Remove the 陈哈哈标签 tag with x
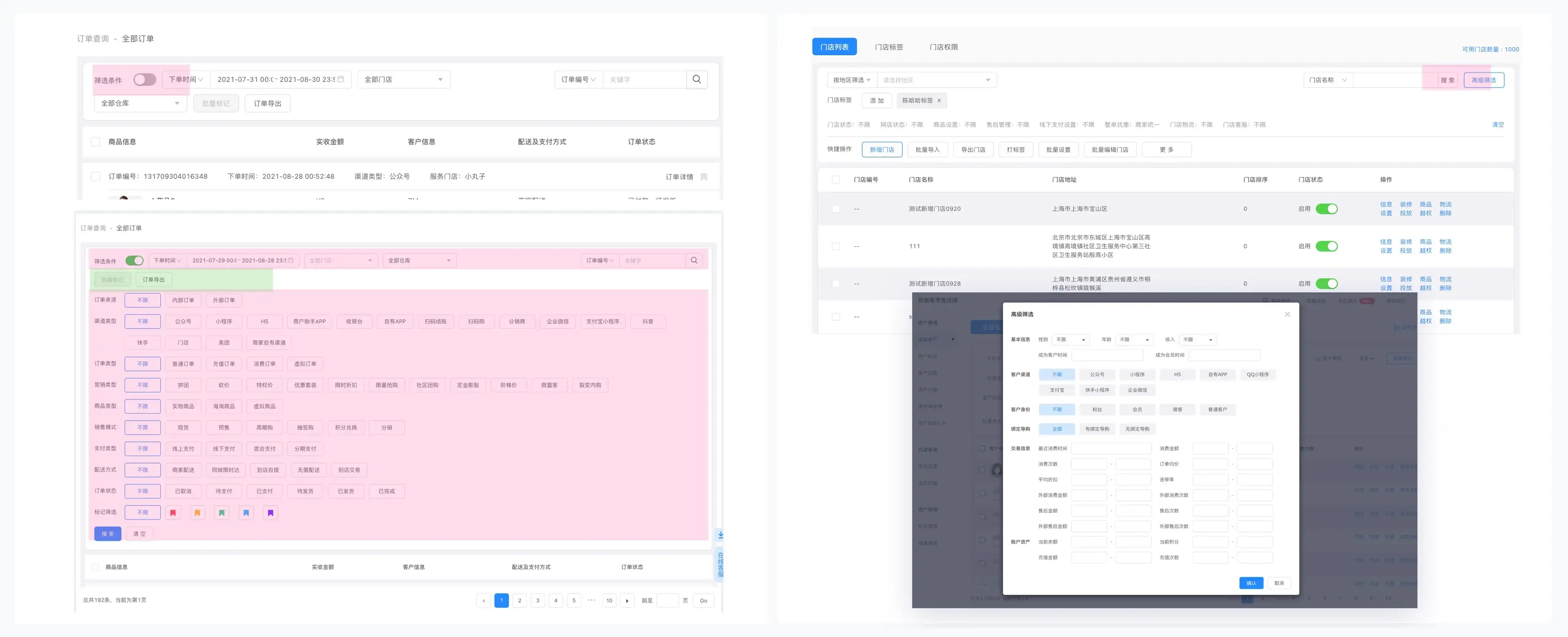Image resolution: width=1568 pixels, height=637 pixels. click(x=939, y=101)
